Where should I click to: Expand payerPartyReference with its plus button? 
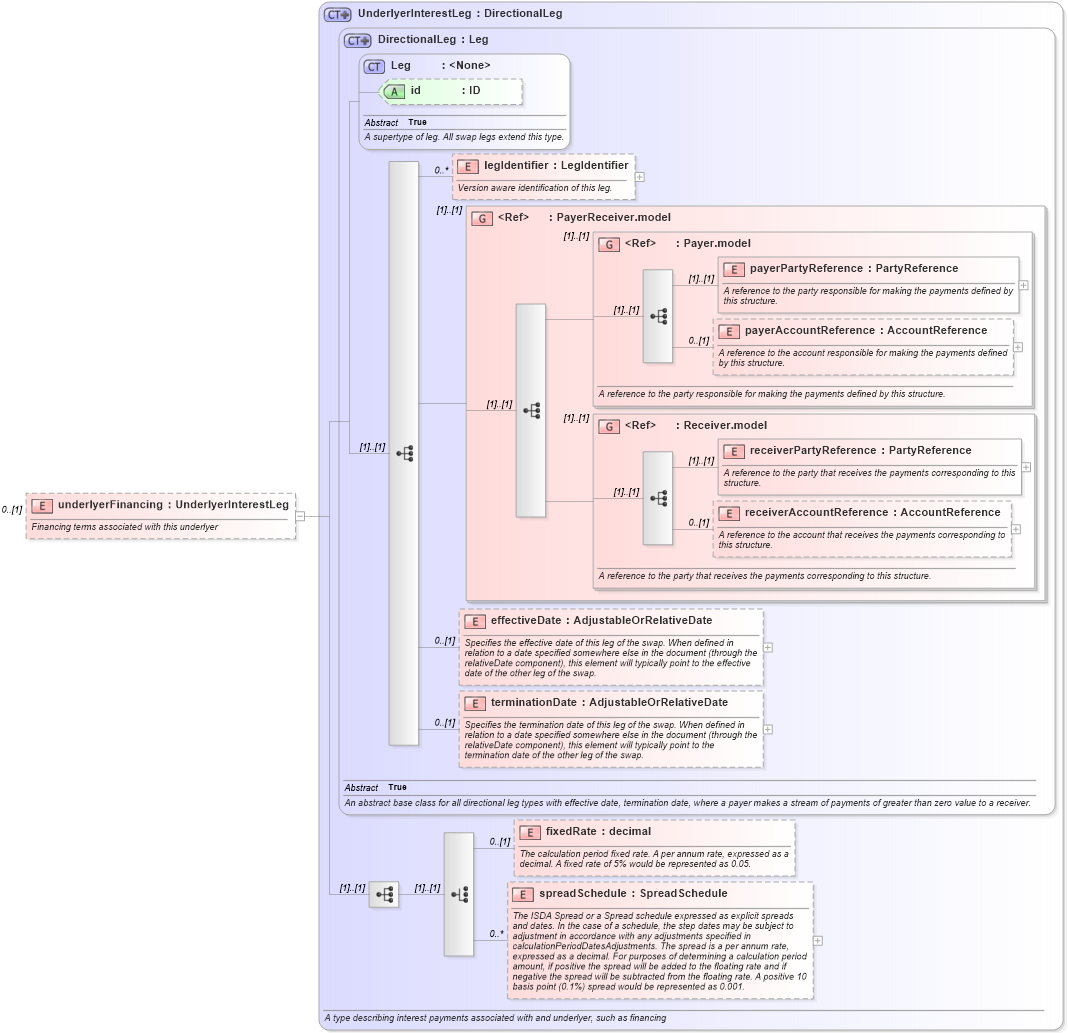tap(1022, 287)
